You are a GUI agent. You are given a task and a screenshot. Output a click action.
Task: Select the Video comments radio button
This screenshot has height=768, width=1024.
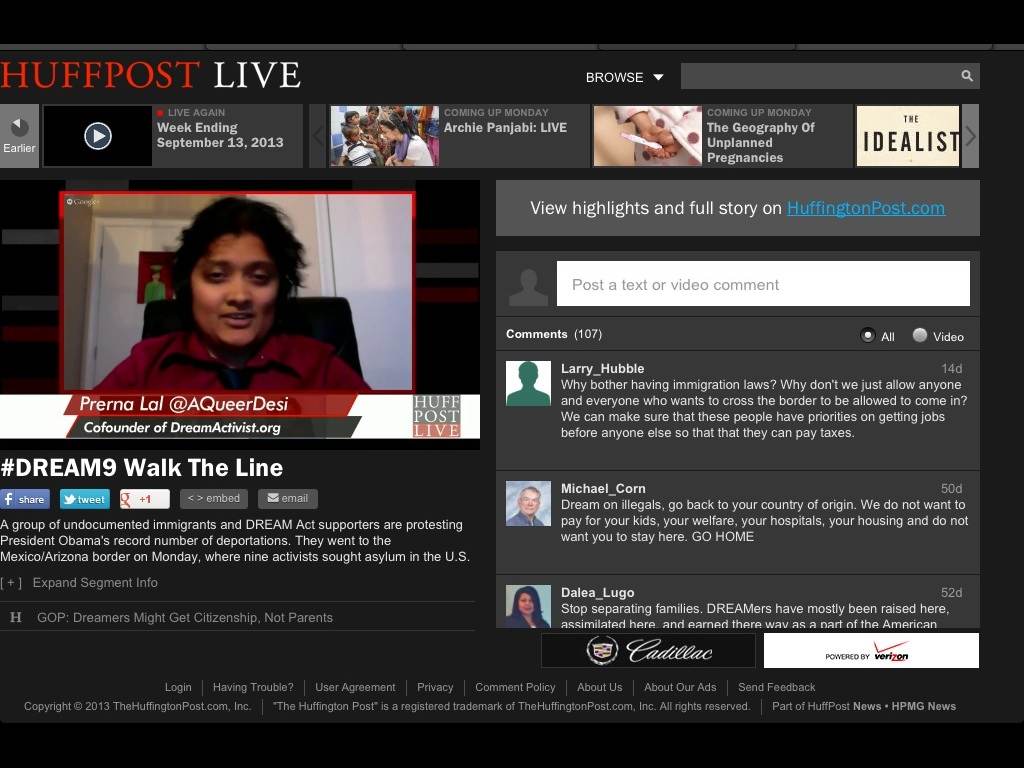pyautogui.click(x=920, y=336)
